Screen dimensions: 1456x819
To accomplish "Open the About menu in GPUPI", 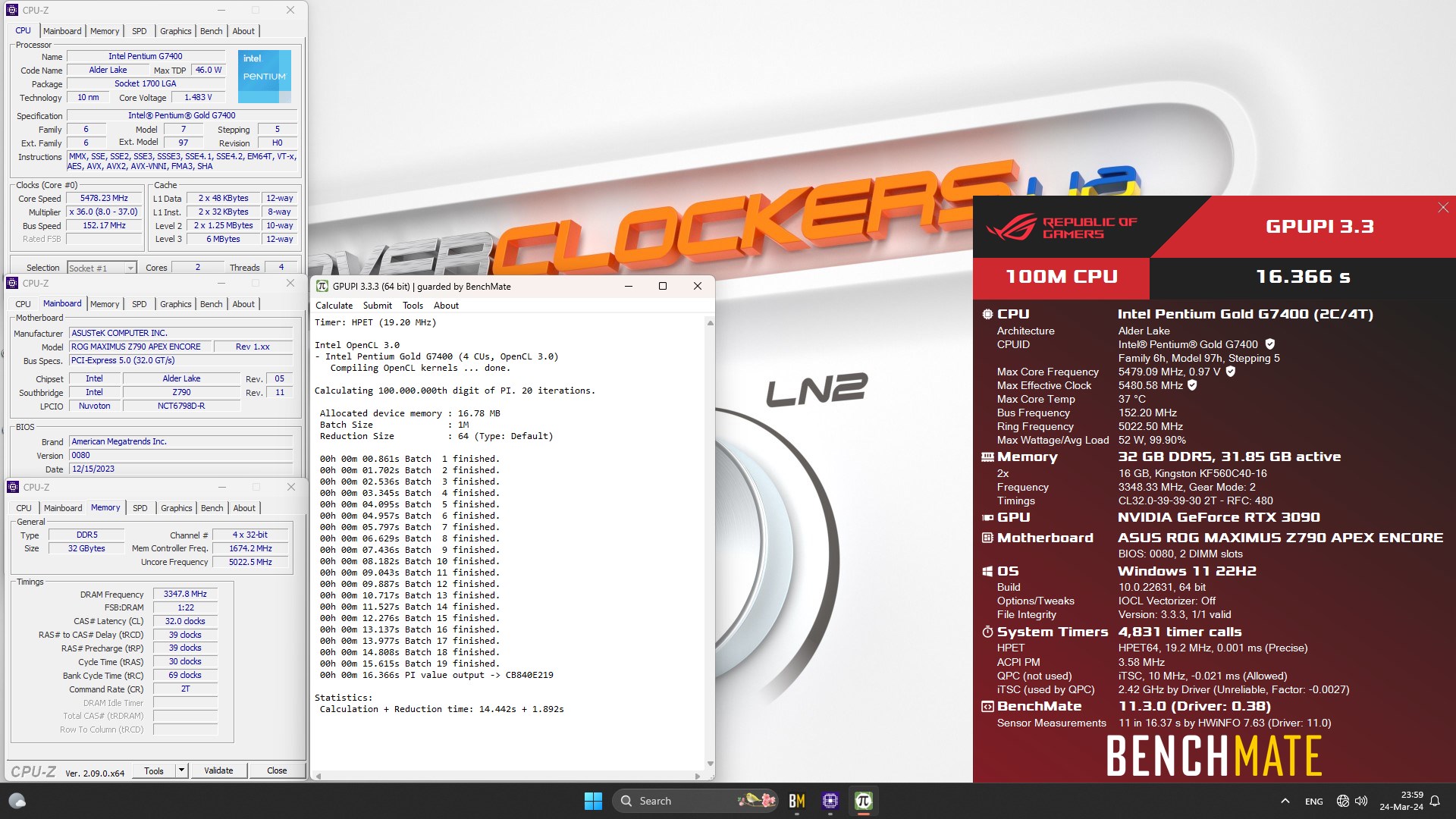I will click(x=447, y=306).
